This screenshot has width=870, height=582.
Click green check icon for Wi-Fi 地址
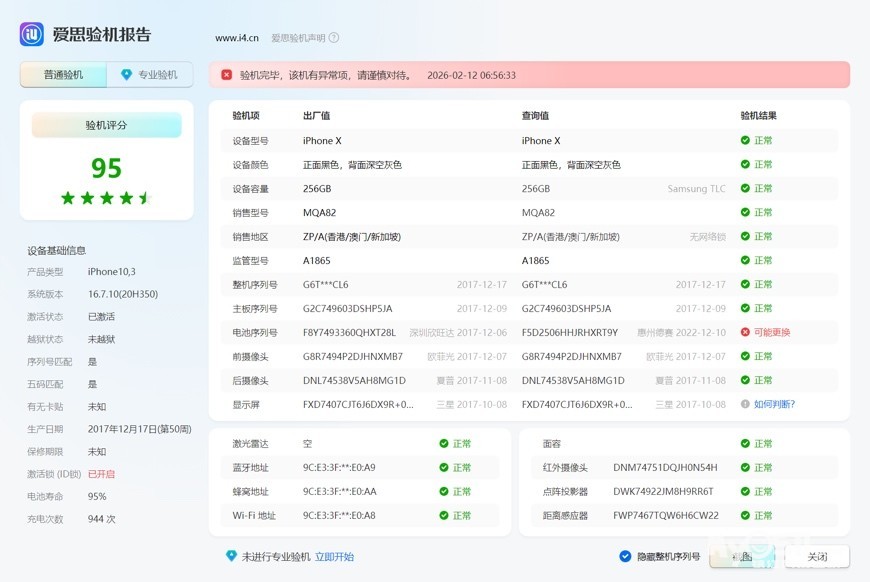pyautogui.click(x=444, y=515)
